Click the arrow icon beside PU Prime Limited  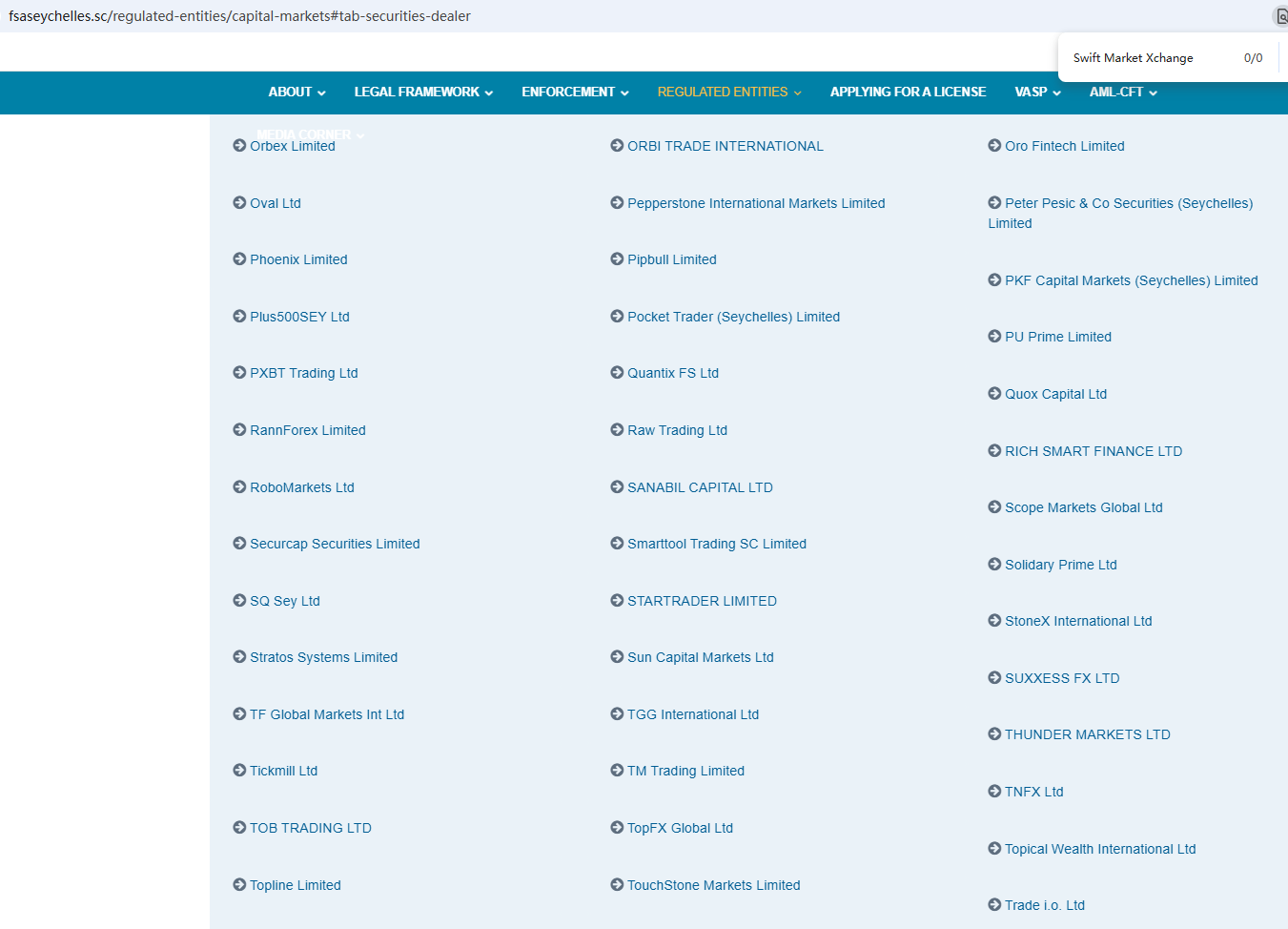[994, 337]
